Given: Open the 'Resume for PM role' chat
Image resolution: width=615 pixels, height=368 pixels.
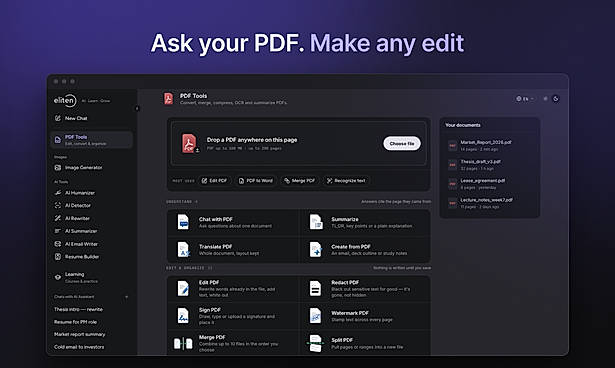Looking at the screenshot, I should (x=75, y=322).
